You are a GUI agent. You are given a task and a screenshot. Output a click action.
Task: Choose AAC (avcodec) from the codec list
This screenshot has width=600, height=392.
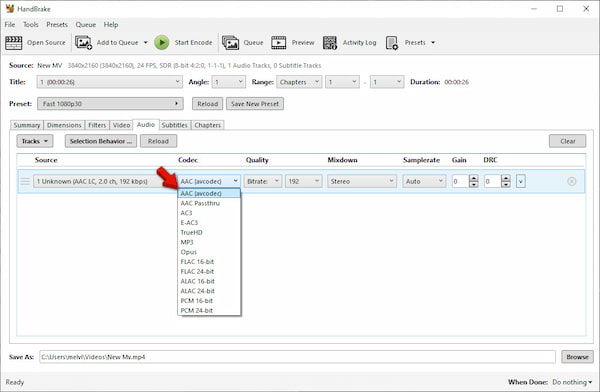pyautogui.click(x=209, y=194)
